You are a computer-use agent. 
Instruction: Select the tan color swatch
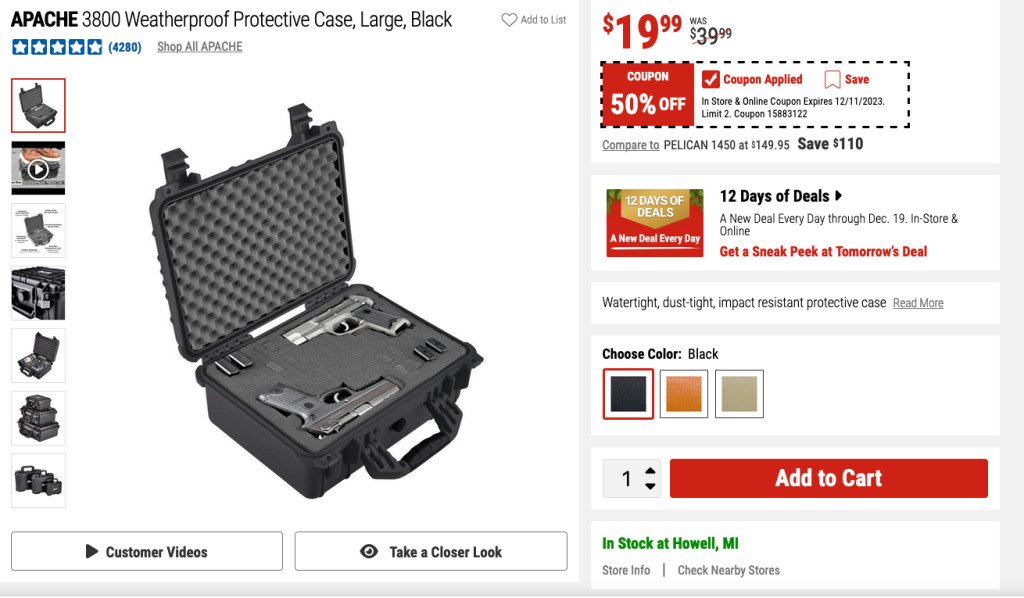click(739, 394)
